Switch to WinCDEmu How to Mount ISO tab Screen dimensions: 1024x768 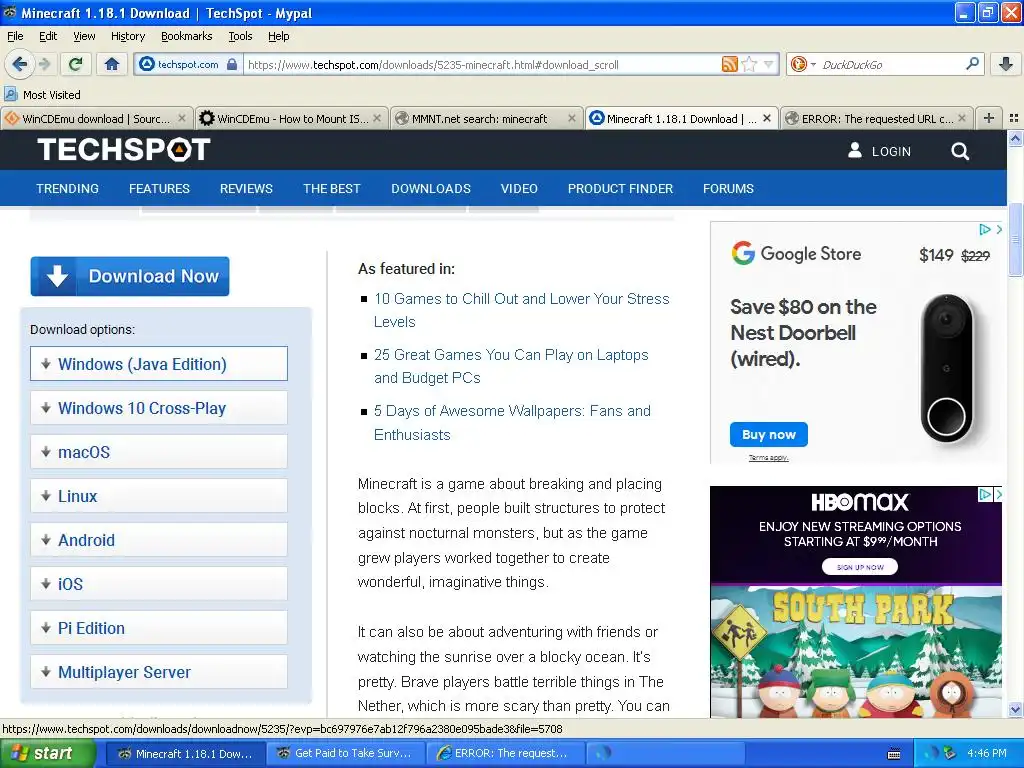click(x=291, y=118)
